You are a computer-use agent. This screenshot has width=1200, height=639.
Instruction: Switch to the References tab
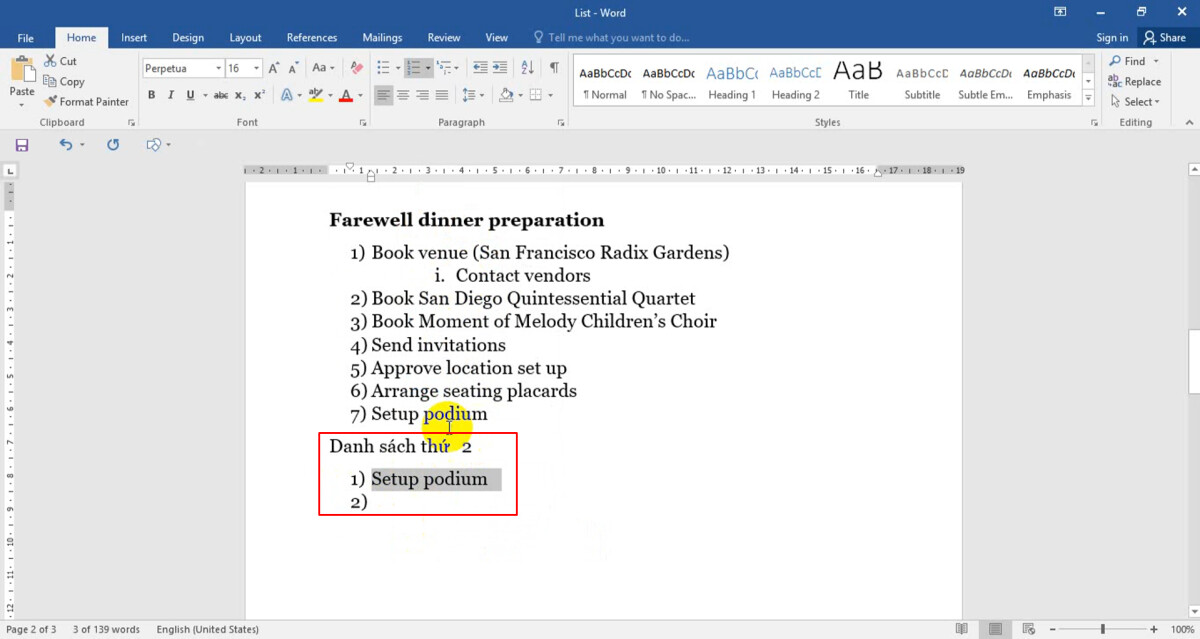(x=312, y=38)
